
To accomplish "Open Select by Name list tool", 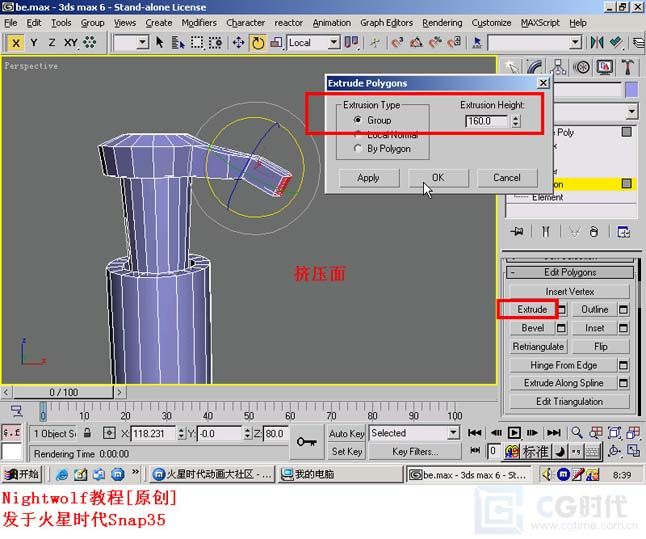I will coord(178,42).
